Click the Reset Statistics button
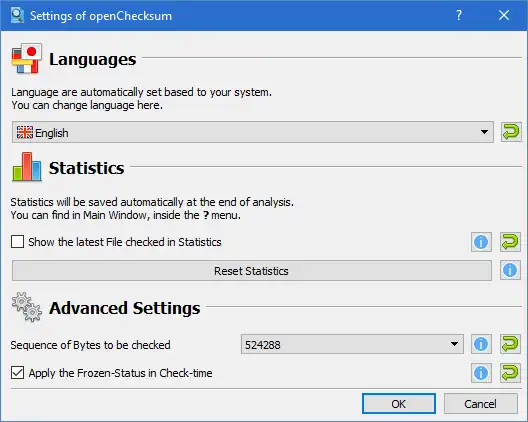Image resolution: width=528 pixels, height=422 pixels. 252,271
